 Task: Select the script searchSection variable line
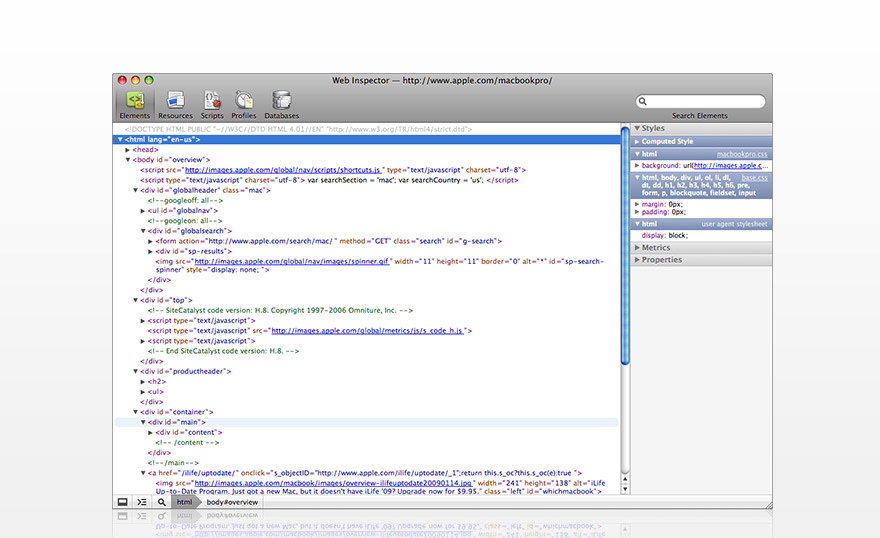pos(329,180)
